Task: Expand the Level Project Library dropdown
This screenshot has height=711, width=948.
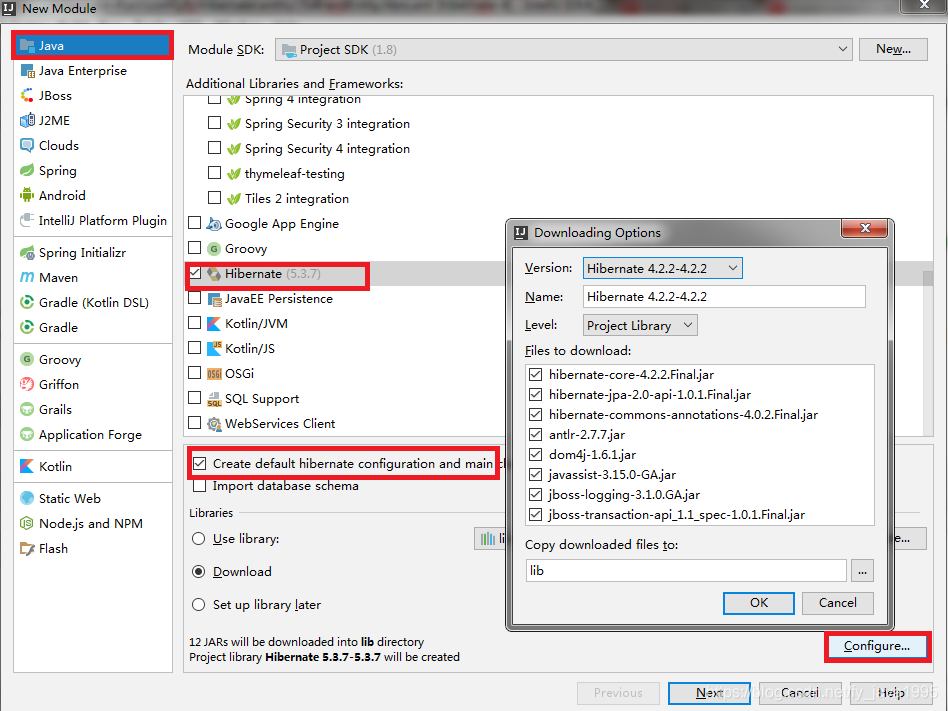Action: (640, 325)
